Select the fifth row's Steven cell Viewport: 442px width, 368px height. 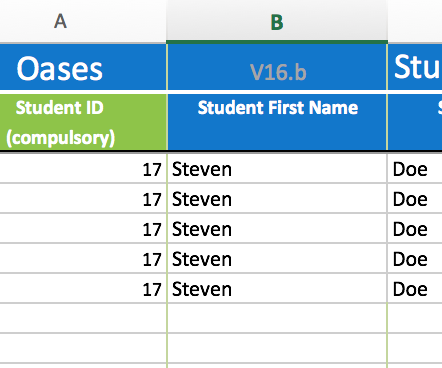[x=277, y=288]
